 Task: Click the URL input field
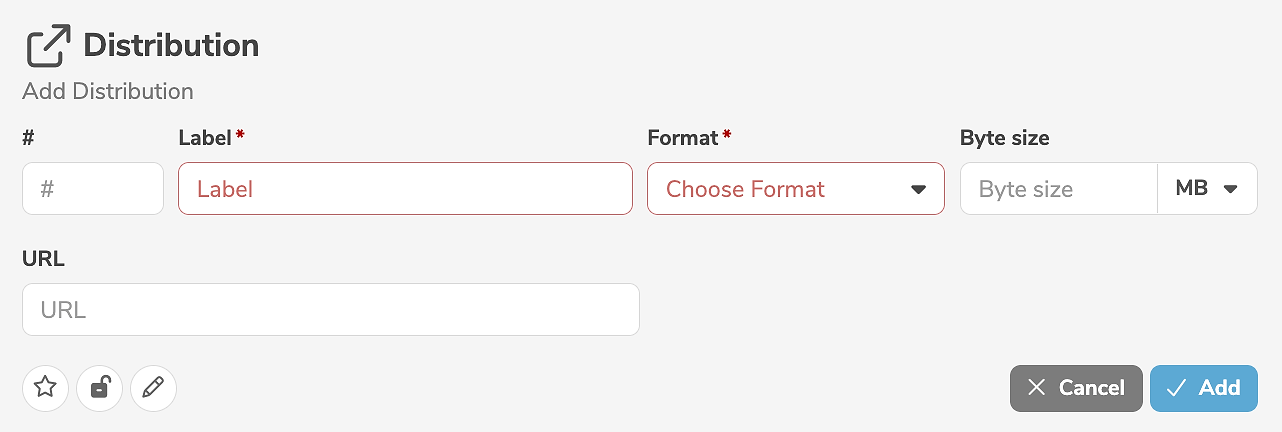click(x=330, y=310)
